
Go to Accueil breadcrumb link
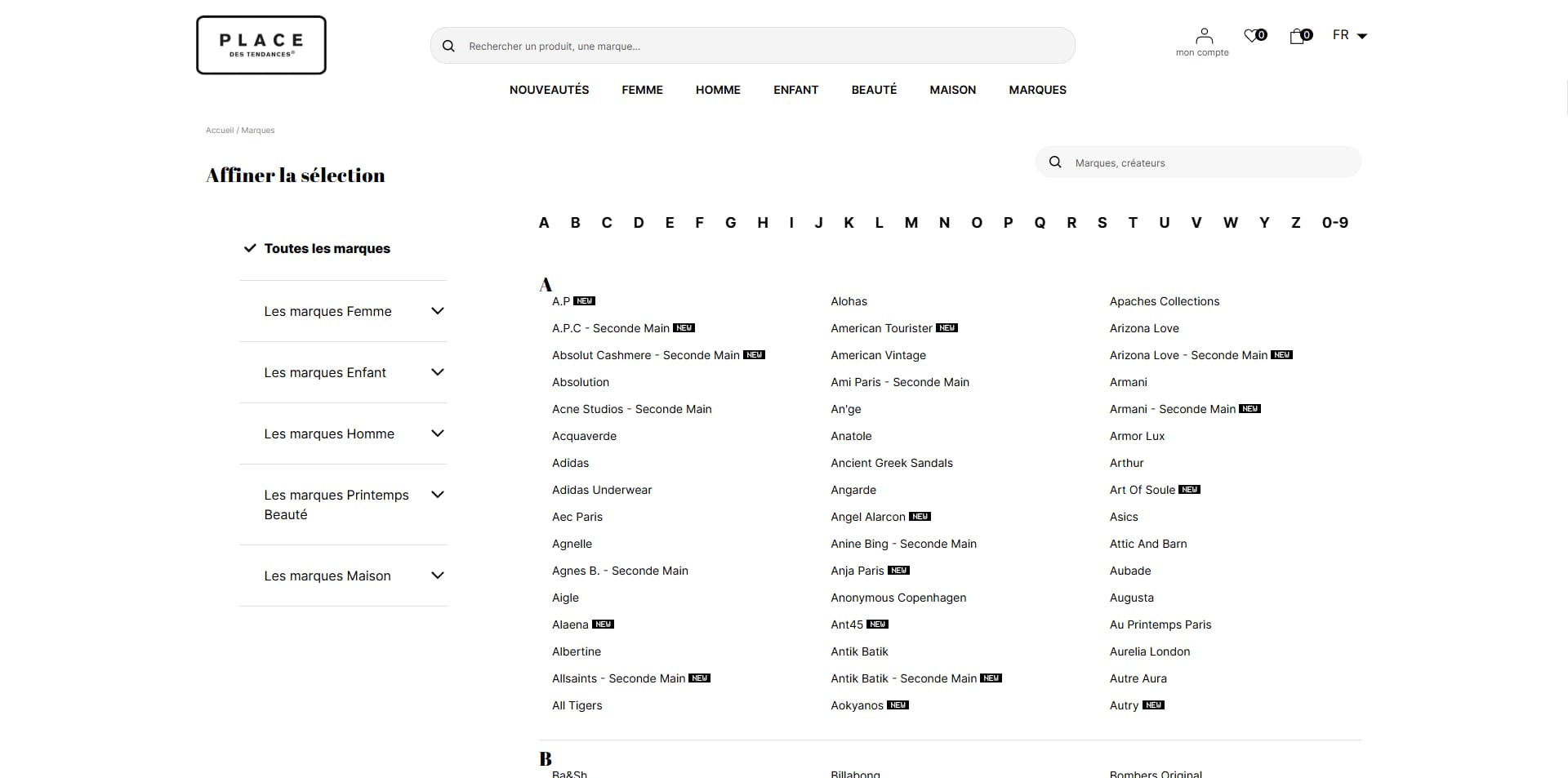220,130
